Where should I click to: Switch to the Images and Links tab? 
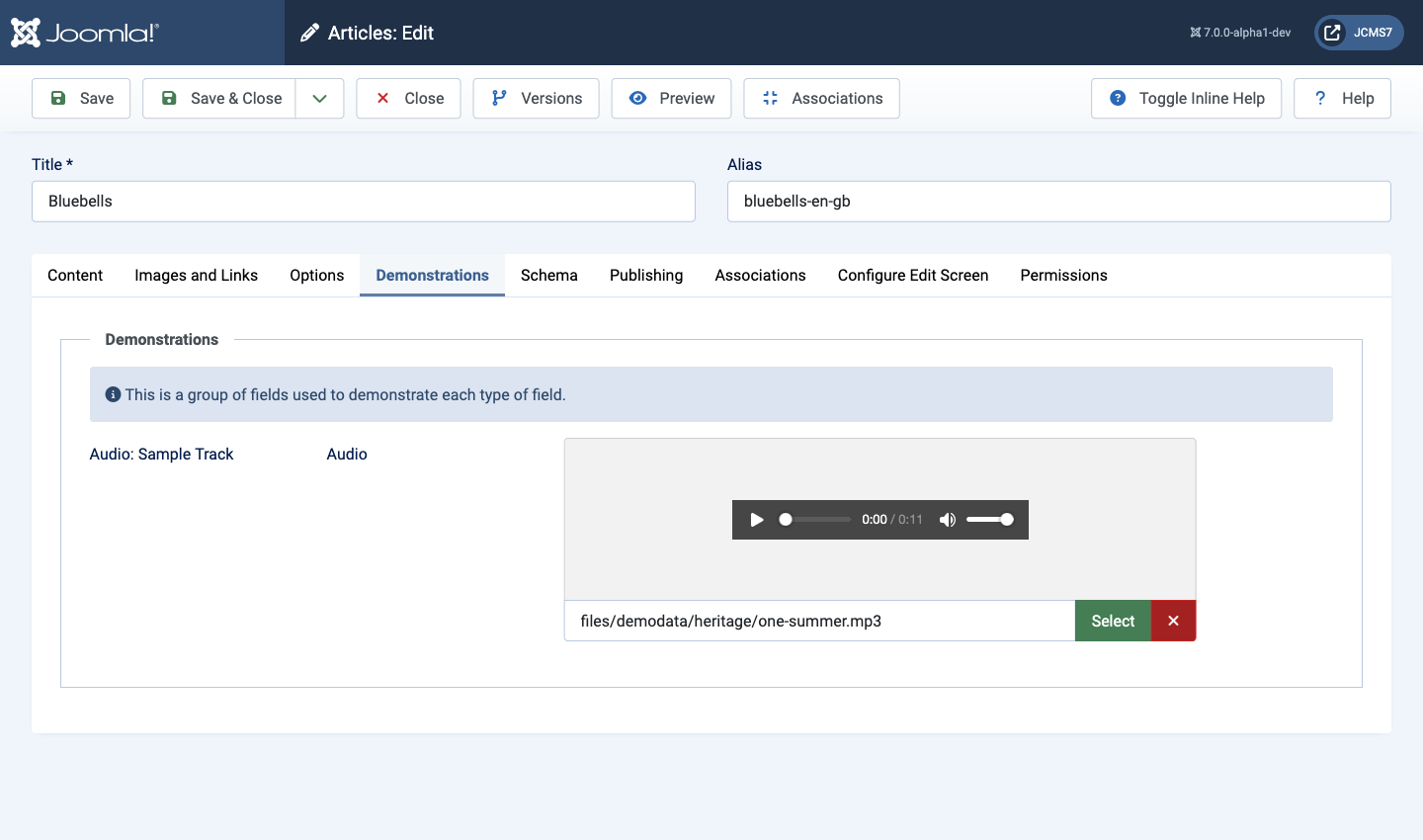click(196, 275)
